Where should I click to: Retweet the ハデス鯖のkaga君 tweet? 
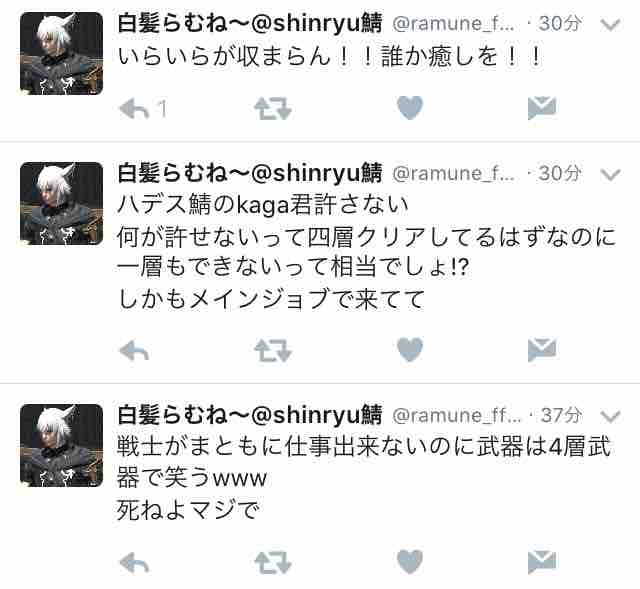point(273,351)
